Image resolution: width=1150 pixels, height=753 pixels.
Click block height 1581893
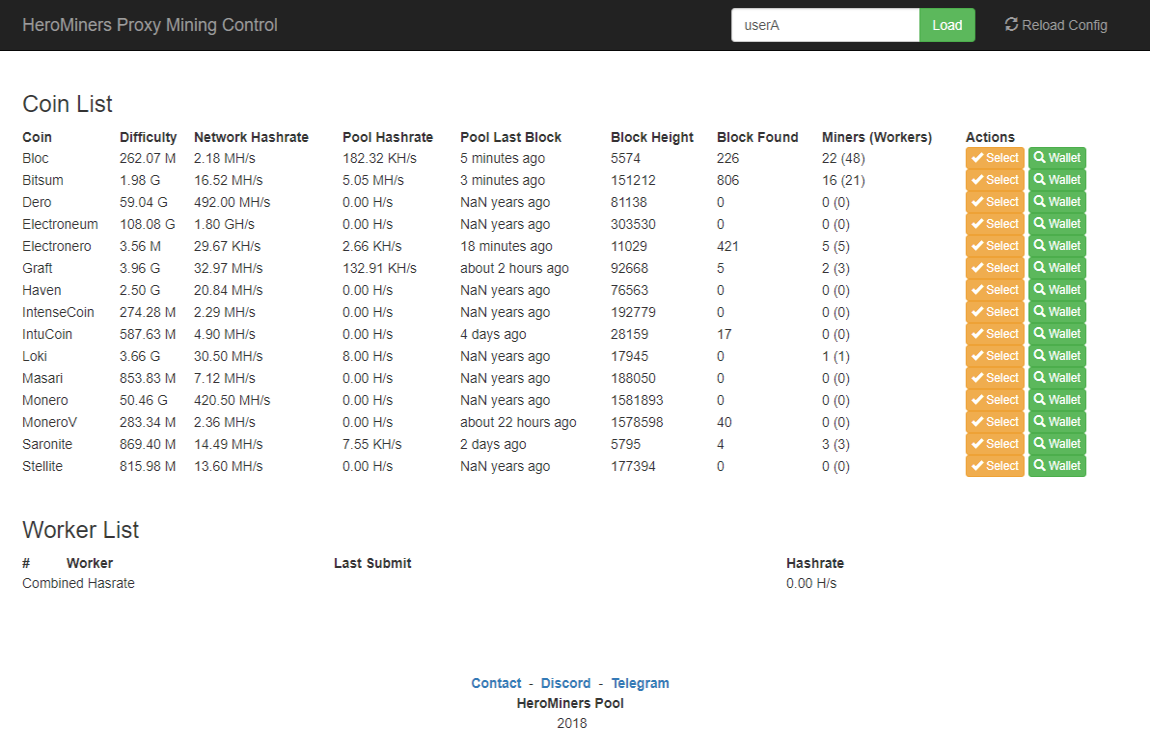[x=637, y=400]
